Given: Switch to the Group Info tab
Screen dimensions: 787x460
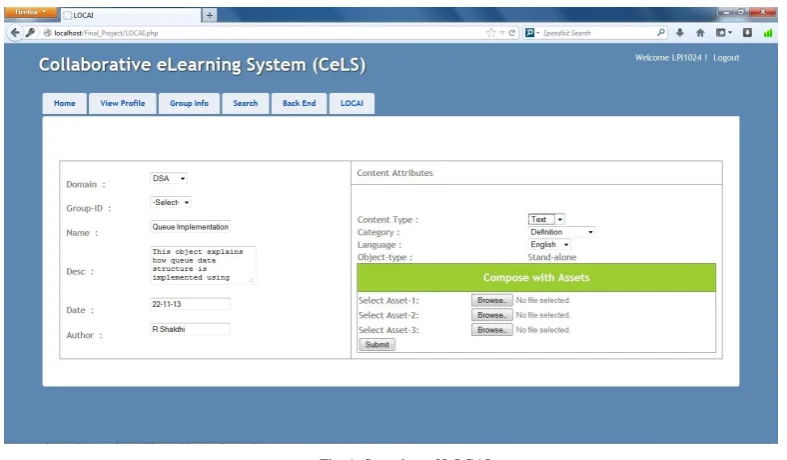Looking at the screenshot, I should (189, 103).
